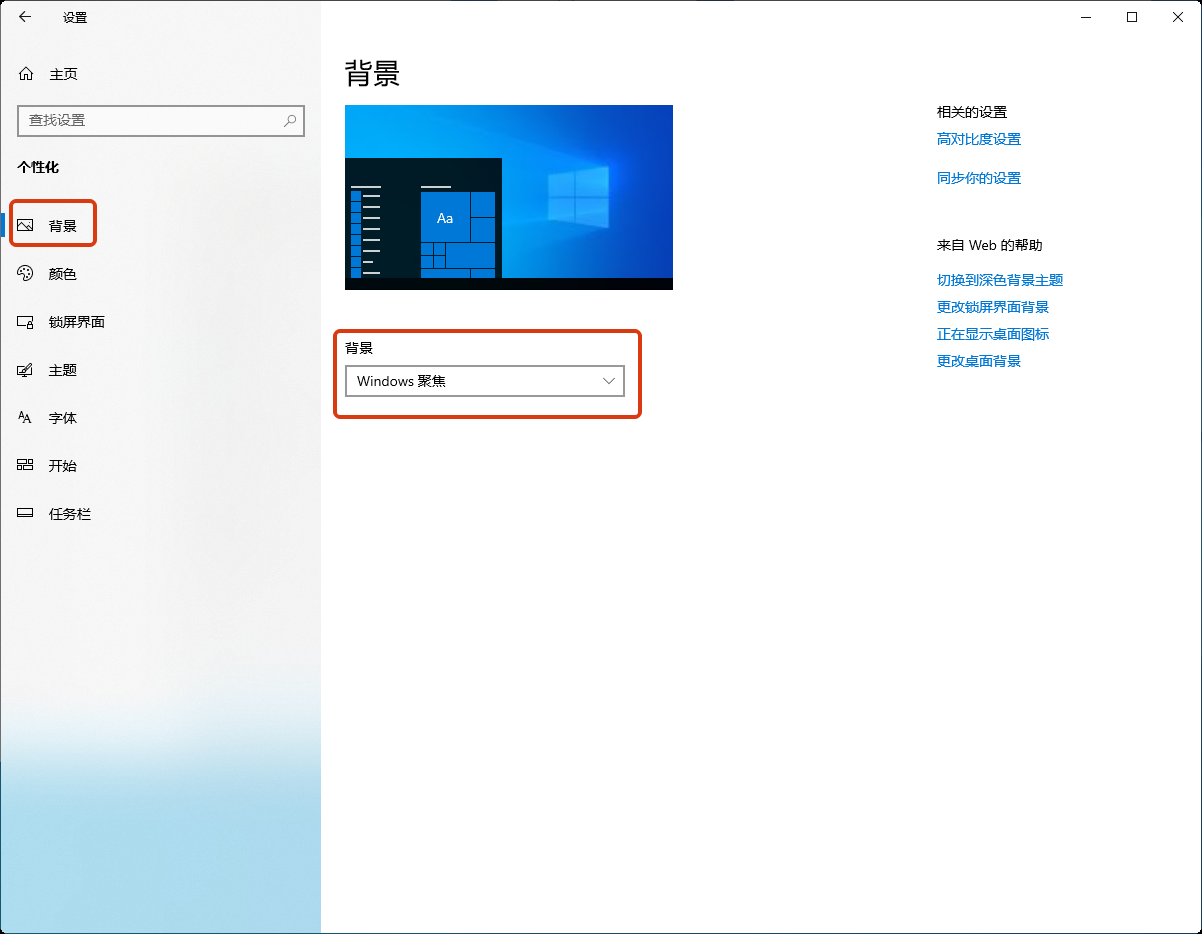Click the 来自 Web 的帮助 heading
This screenshot has height=934, width=1202.
point(989,245)
